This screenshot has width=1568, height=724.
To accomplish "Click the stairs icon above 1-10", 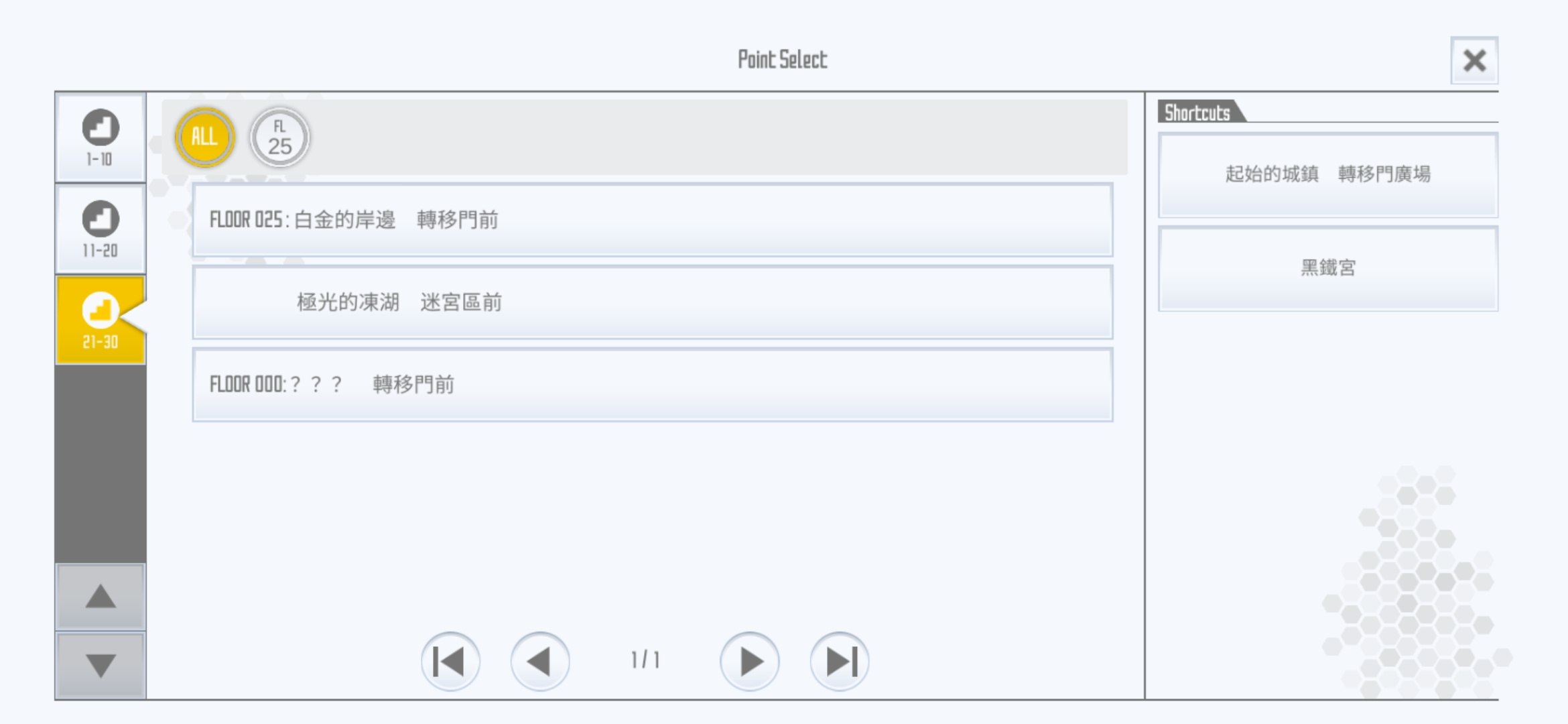I will coord(101,127).
